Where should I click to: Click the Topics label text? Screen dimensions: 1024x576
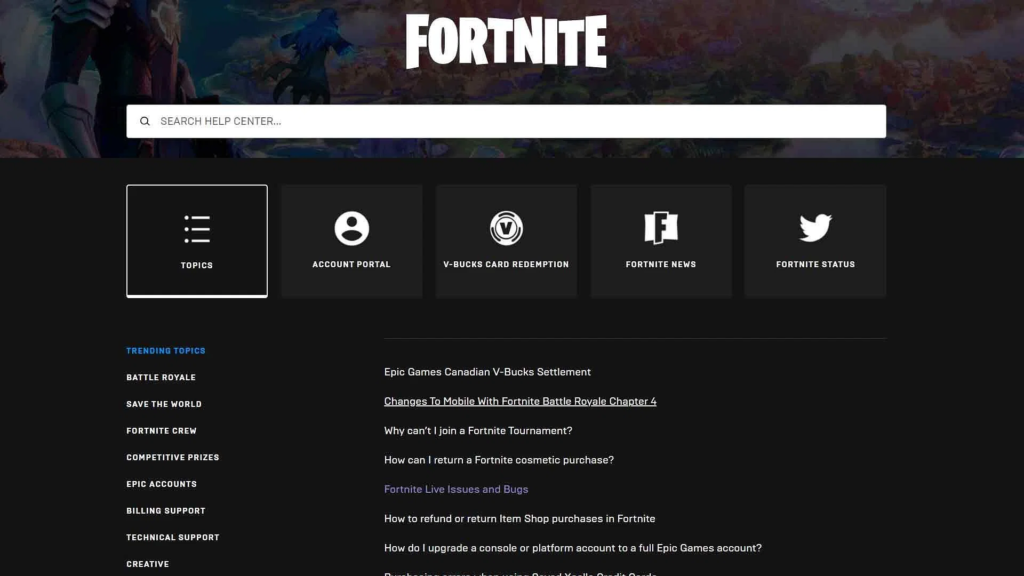coord(197,266)
